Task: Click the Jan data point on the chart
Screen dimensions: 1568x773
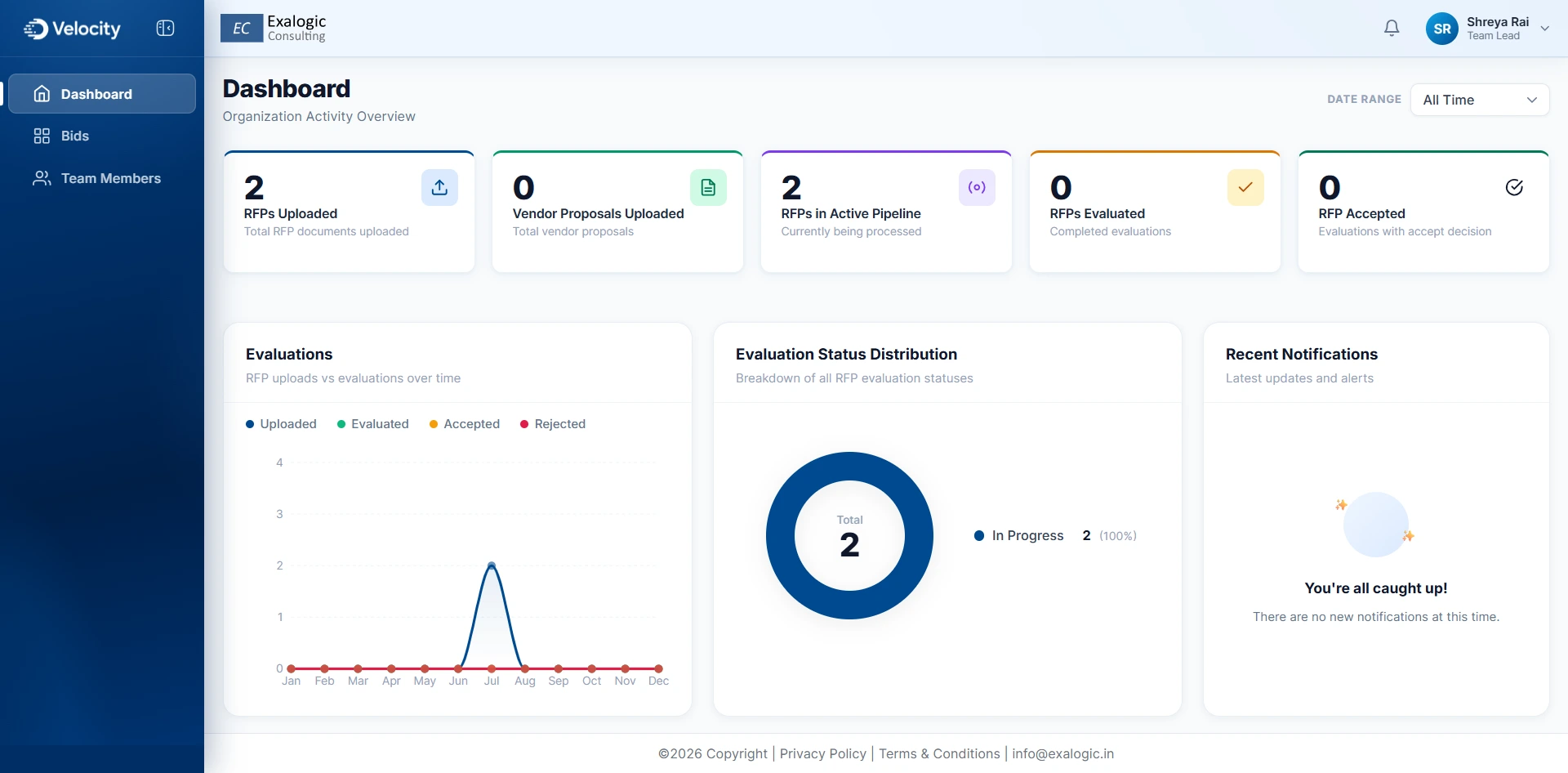Action: pyautogui.click(x=292, y=668)
